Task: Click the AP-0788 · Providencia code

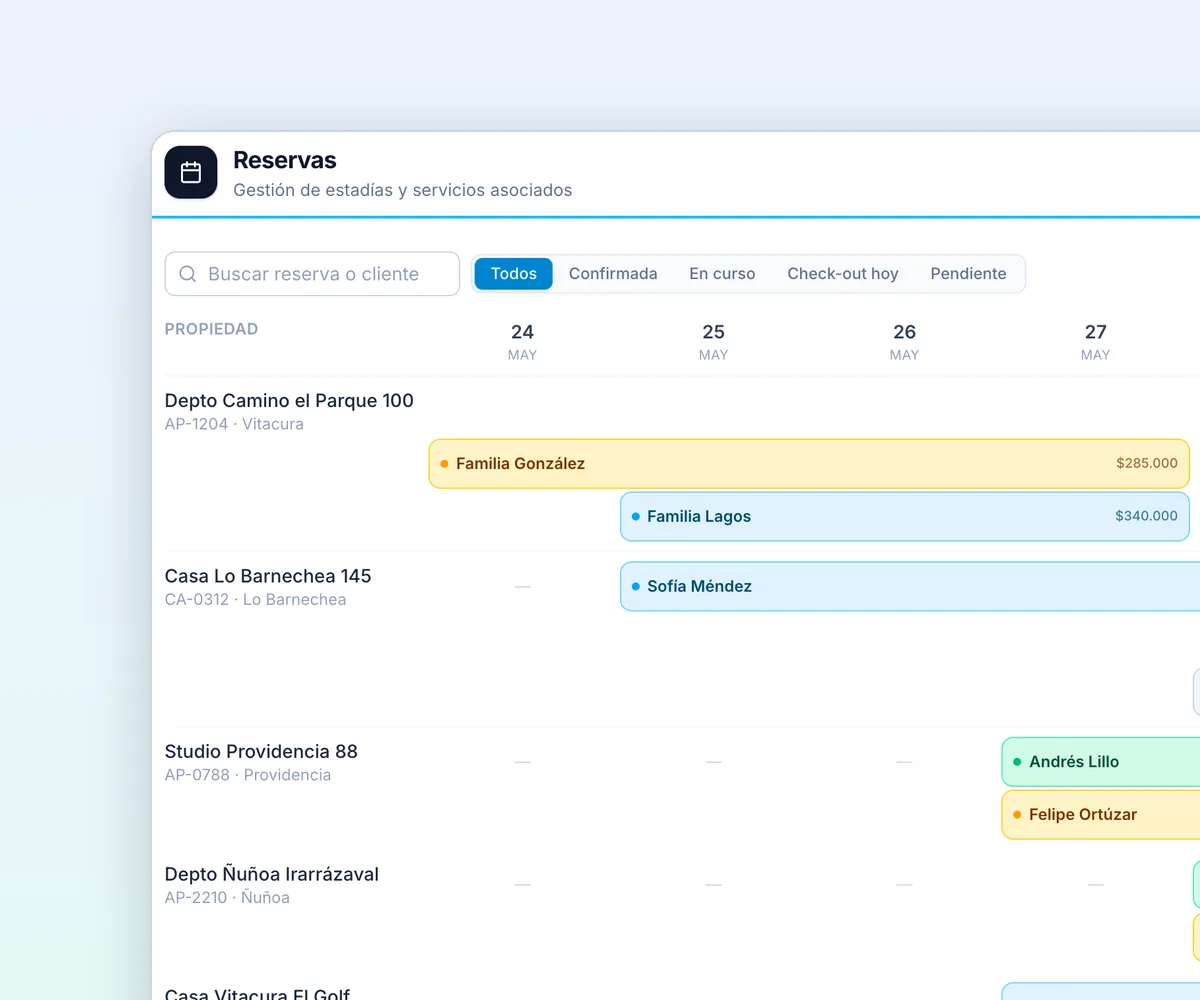Action: coord(248,775)
